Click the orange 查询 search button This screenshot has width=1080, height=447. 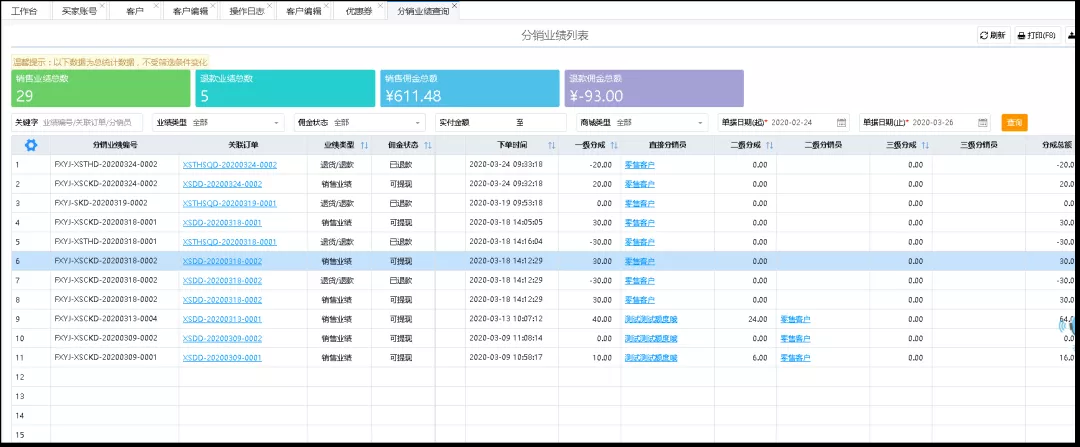click(x=1014, y=122)
